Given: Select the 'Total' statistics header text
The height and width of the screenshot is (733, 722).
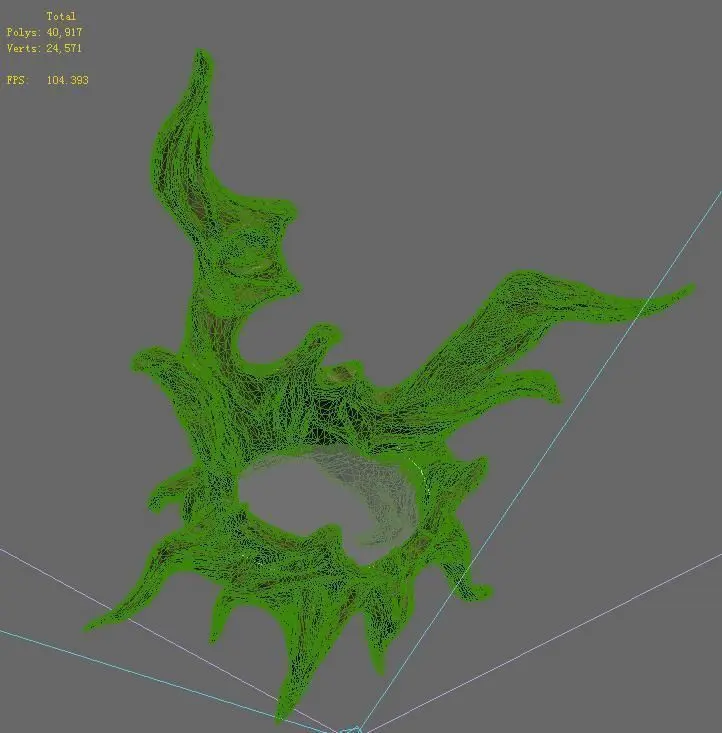Looking at the screenshot, I should (61, 16).
